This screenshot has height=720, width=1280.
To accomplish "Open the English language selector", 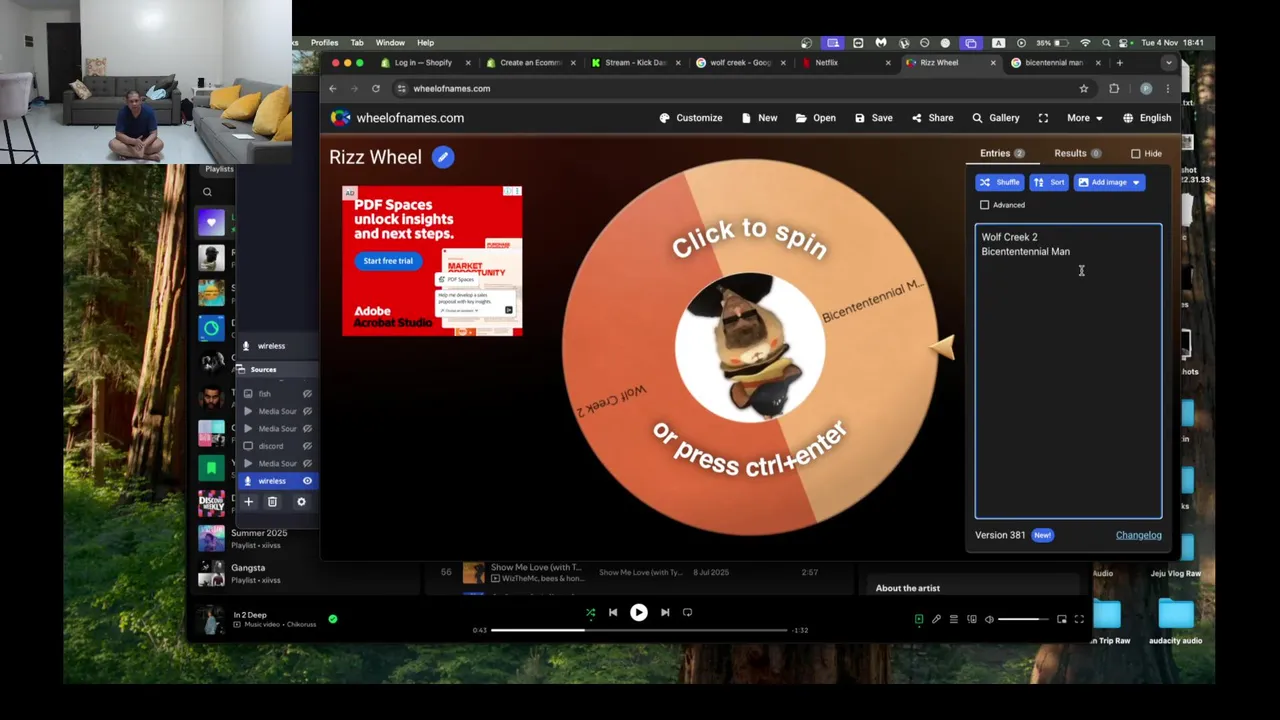I will (1147, 118).
